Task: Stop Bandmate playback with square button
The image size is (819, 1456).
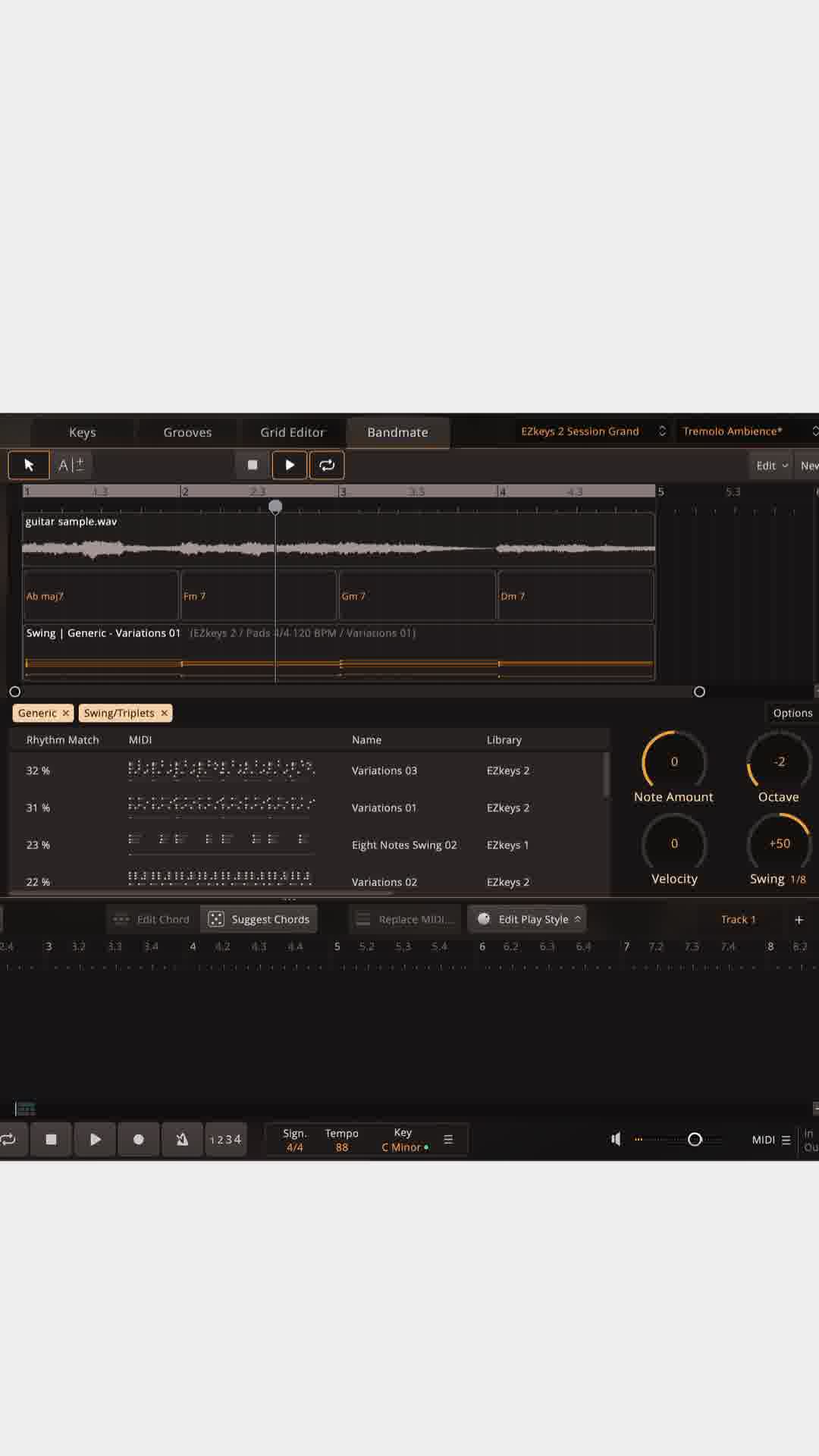Action: coord(253,465)
